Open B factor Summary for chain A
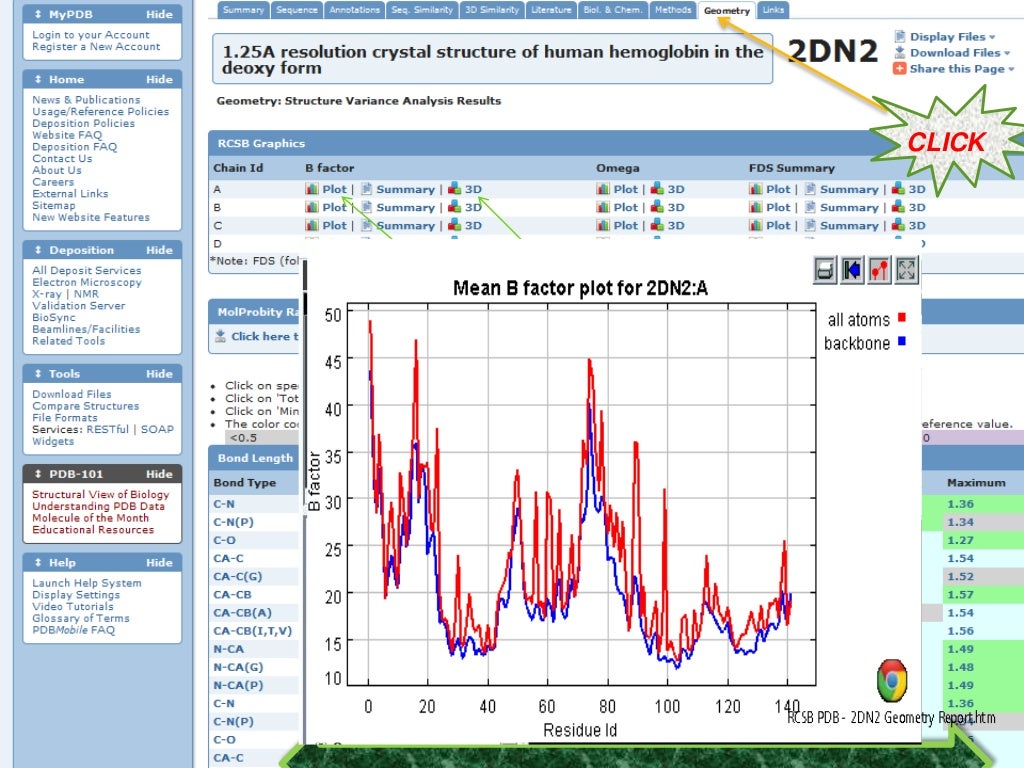 (x=405, y=189)
